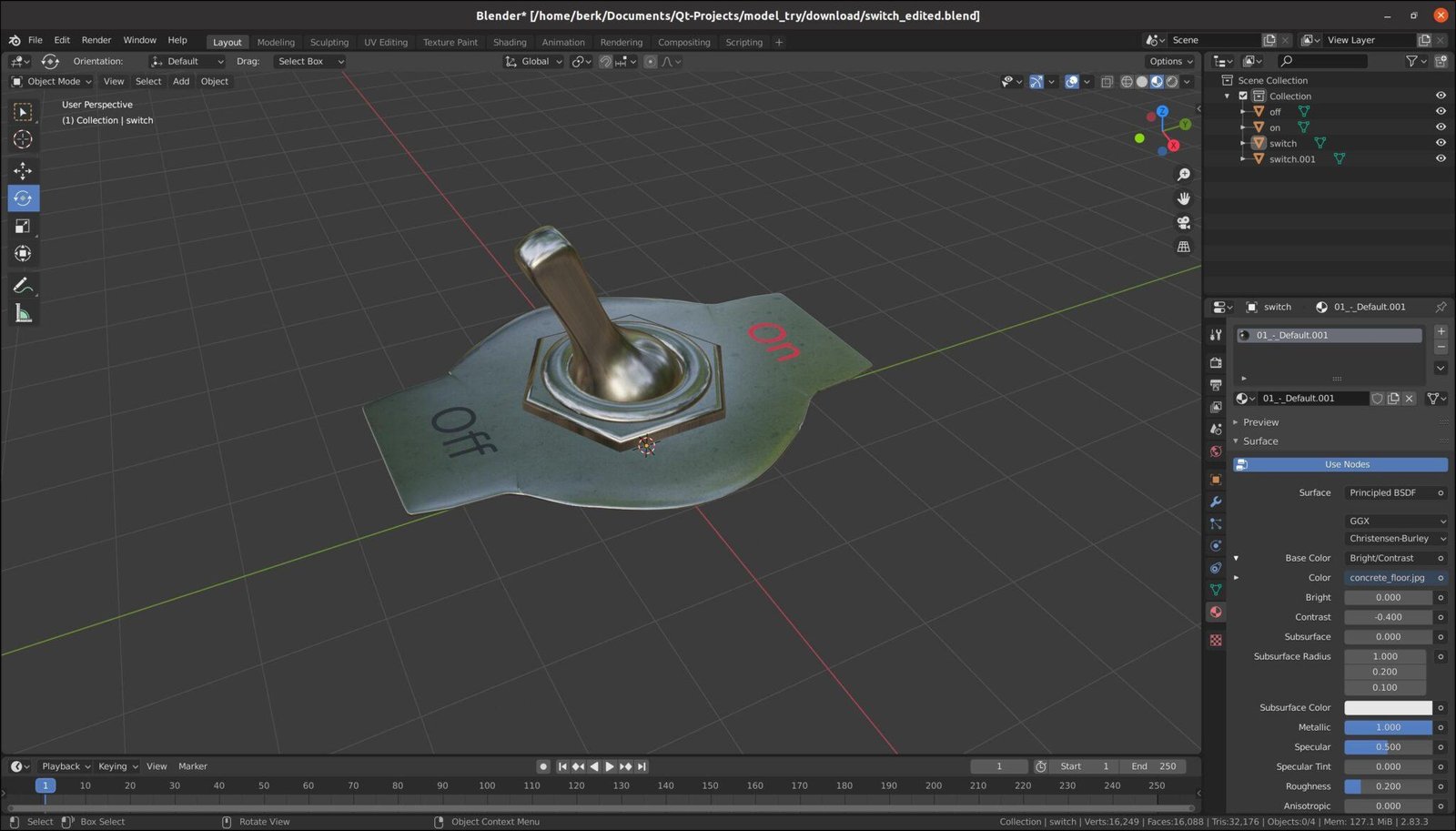Activate the Move tool in the toolbar
Image resolution: width=1456 pixels, height=831 pixels.
(x=23, y=170)
